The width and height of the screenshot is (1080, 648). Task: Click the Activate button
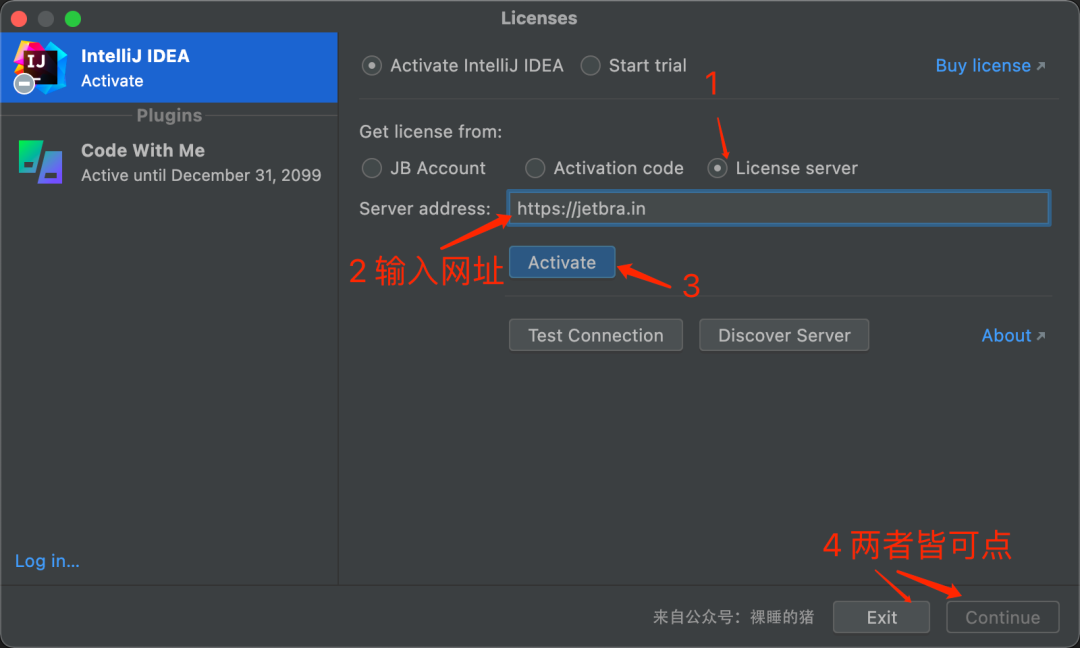pyautogui.click(x=562, y=262)
